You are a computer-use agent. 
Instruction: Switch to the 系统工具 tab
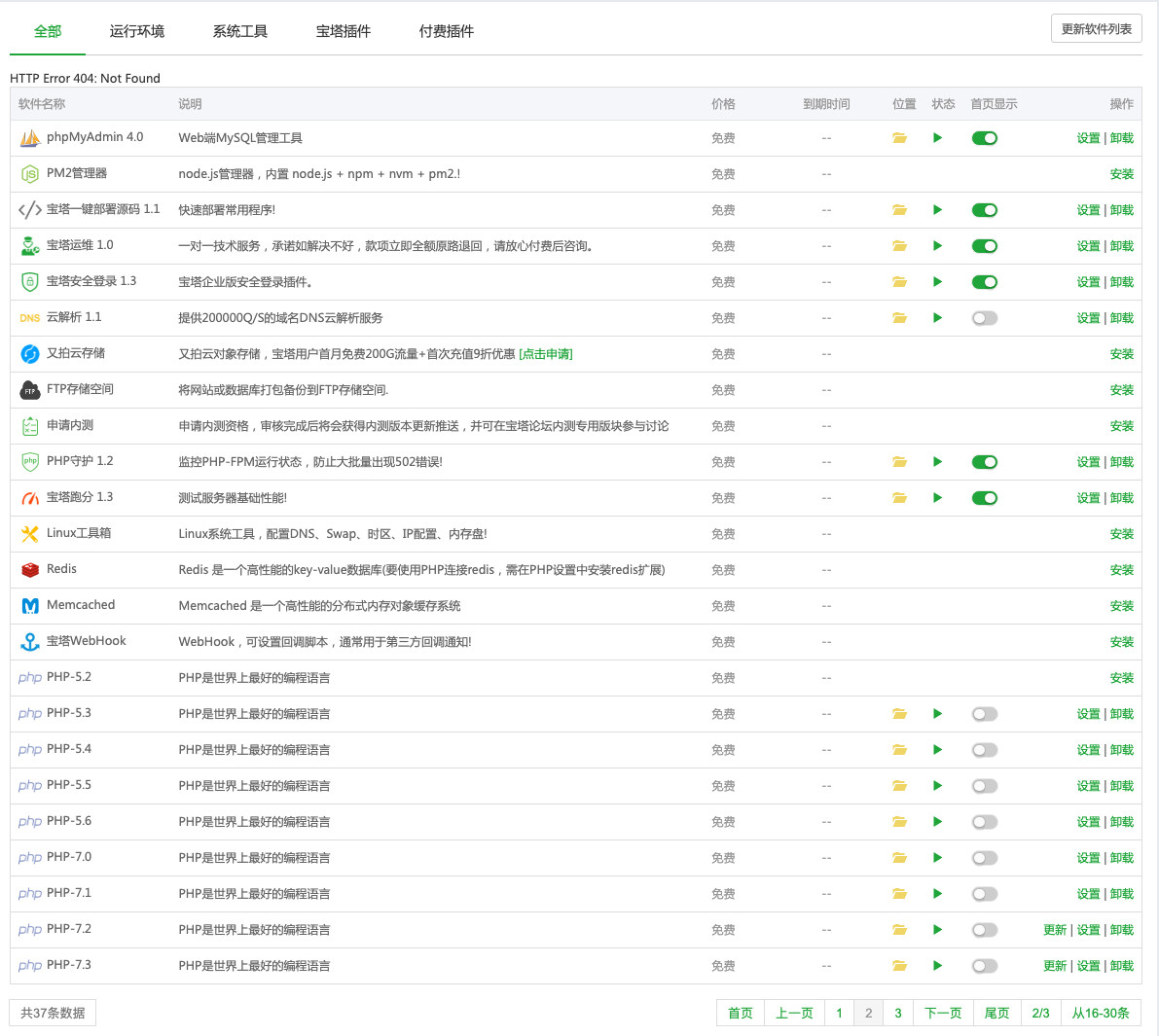click(240, 31)
